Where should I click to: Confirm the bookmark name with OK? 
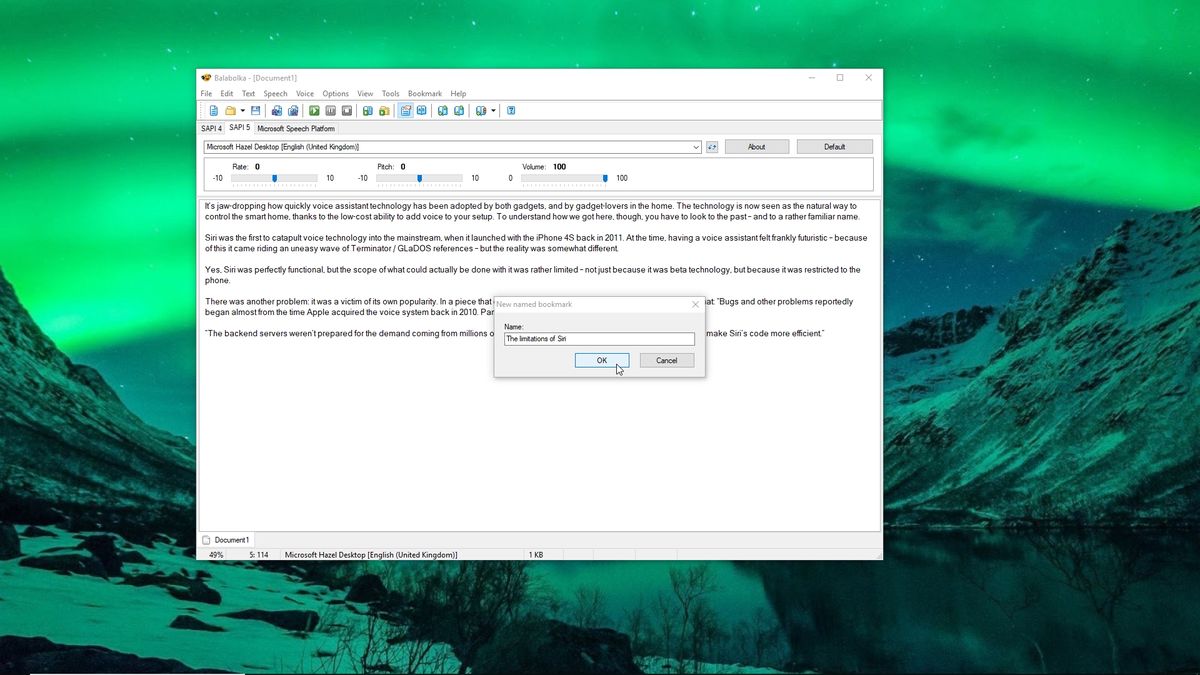(x=601, y=360)
